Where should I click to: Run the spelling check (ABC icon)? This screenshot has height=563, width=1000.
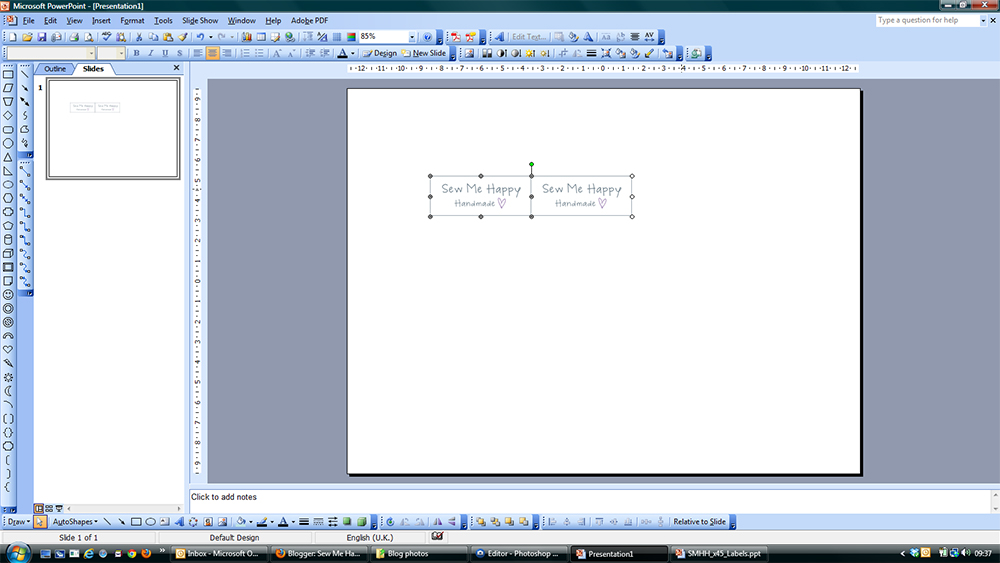click(x=107, y=37)
